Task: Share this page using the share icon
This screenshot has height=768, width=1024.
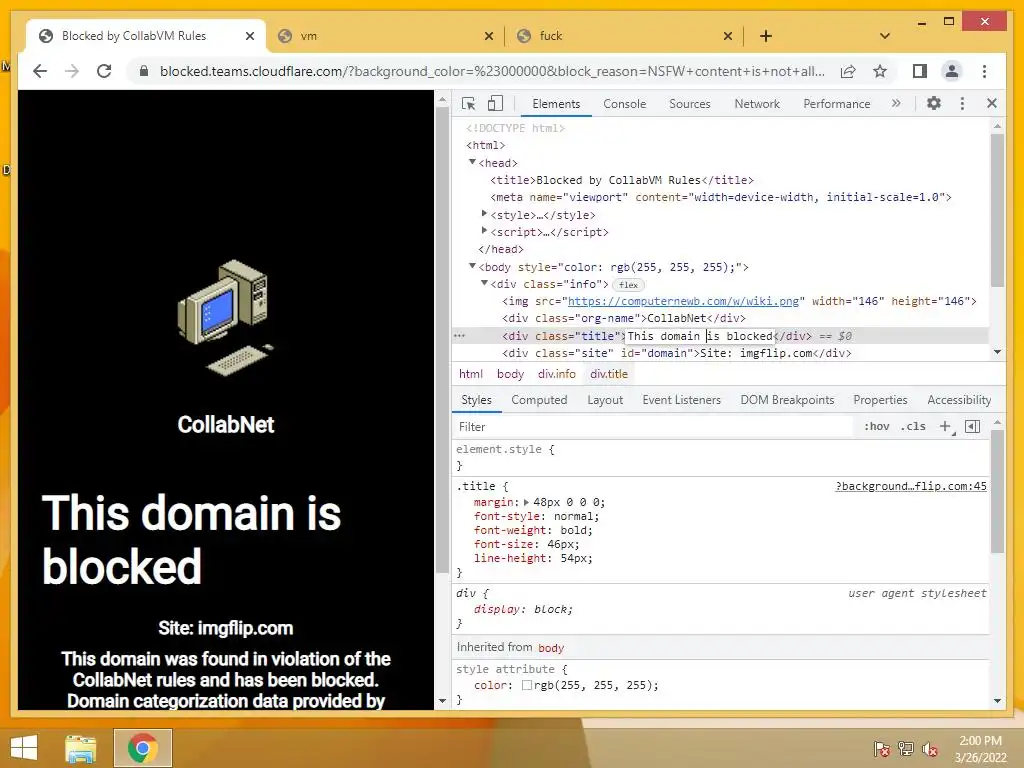Action: [x=848, y=71]
